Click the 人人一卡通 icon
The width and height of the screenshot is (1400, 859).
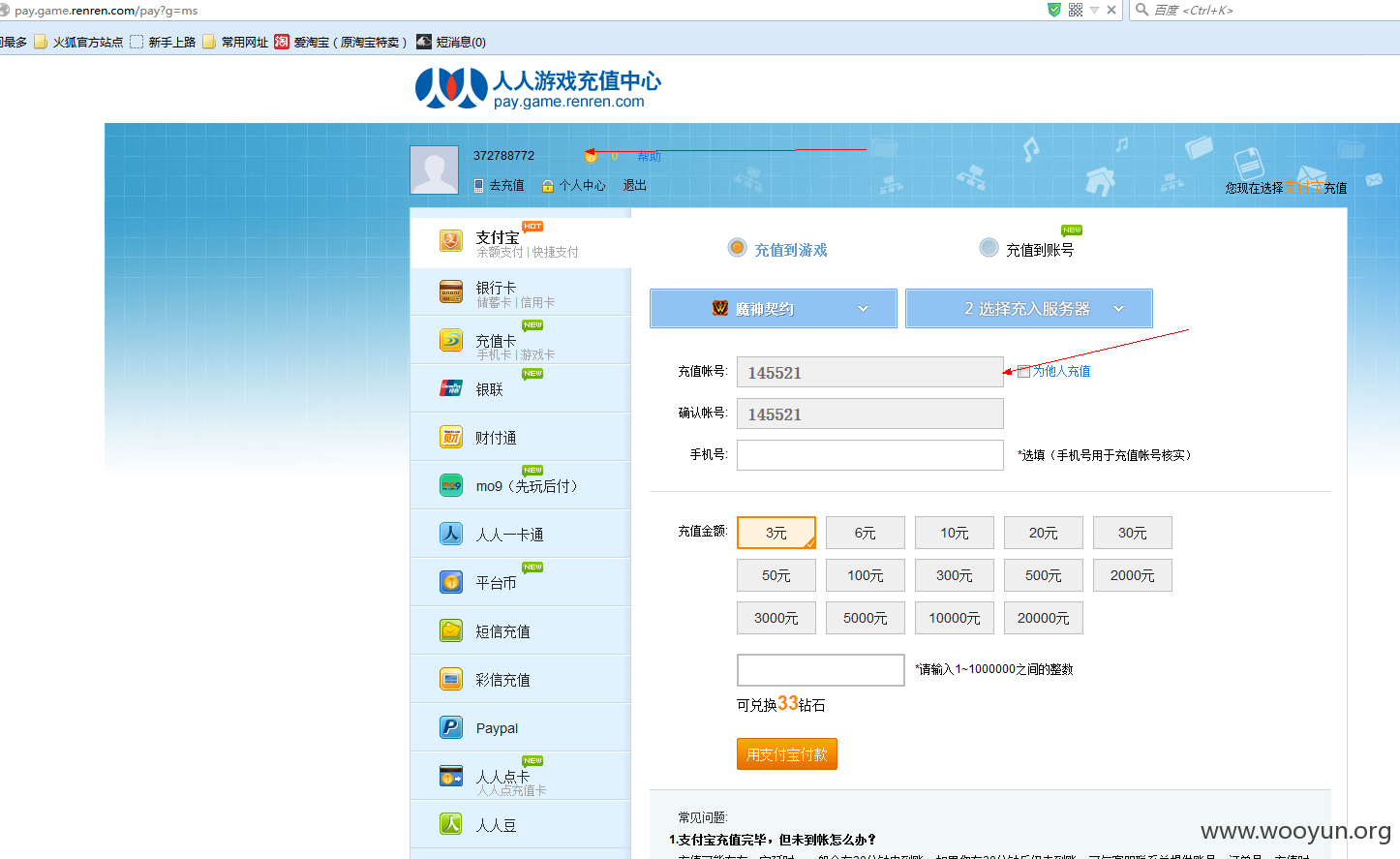pyautogui.click(x=451, y=534)
